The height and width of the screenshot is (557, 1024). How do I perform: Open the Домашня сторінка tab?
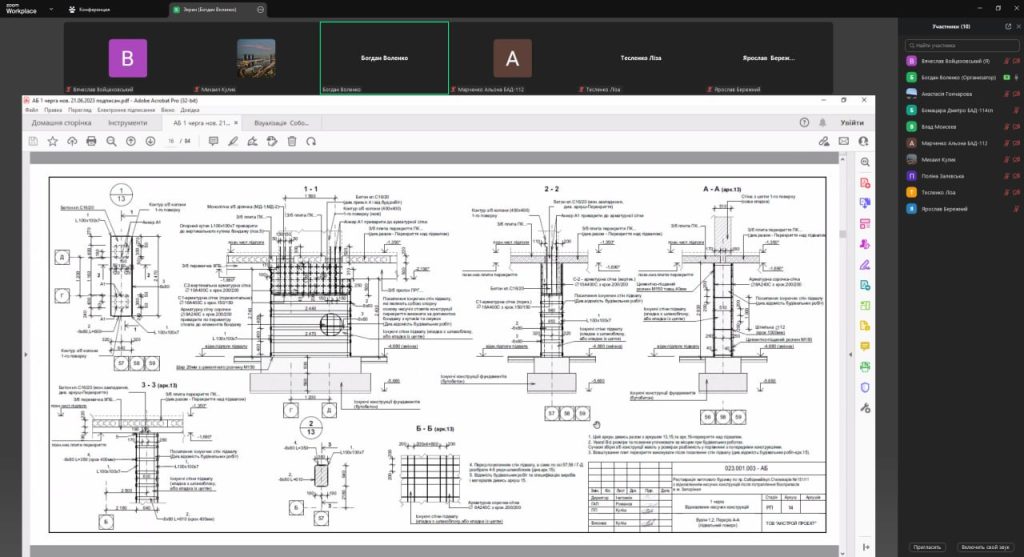point(61,122)
